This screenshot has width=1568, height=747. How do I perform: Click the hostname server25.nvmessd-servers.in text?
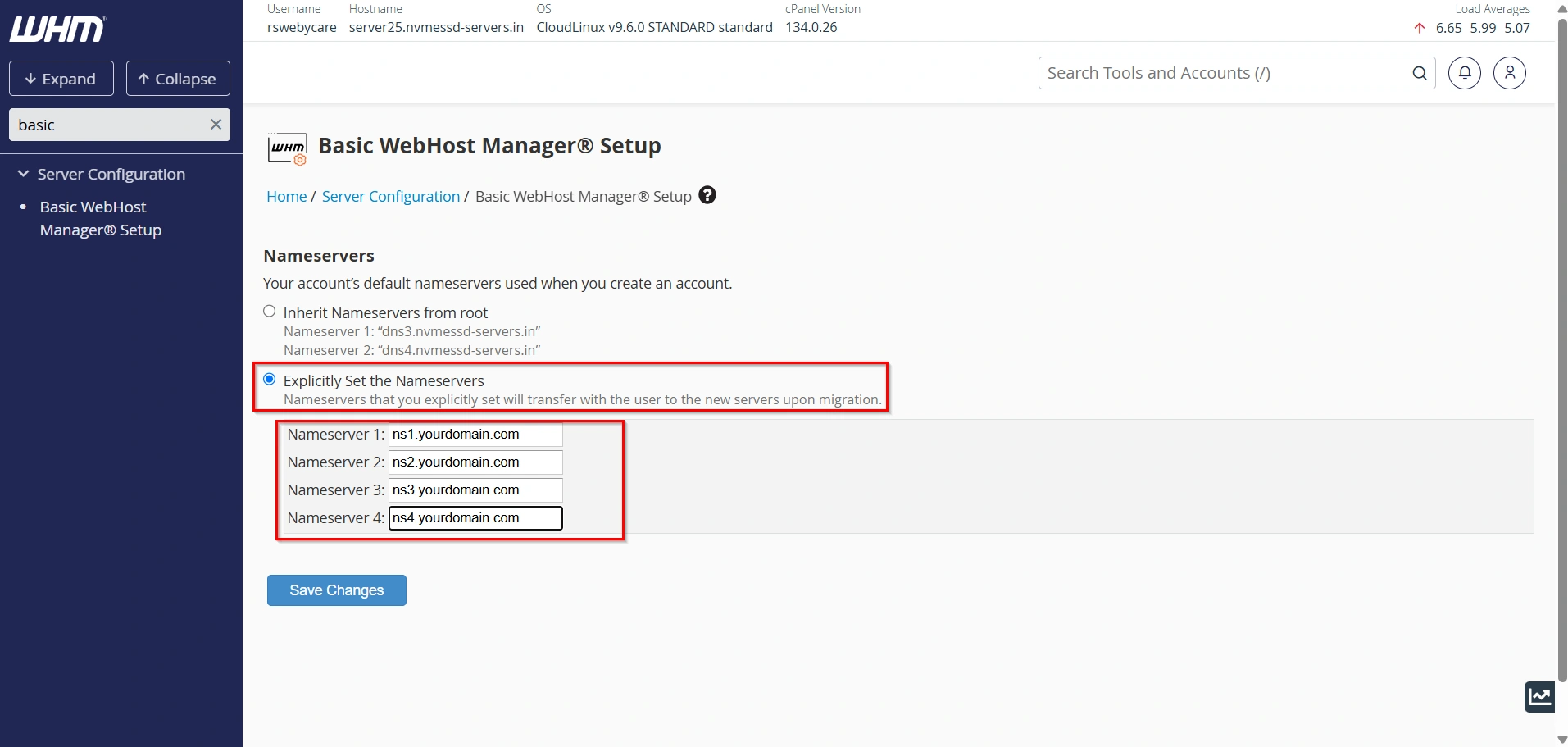click(436, 27)
